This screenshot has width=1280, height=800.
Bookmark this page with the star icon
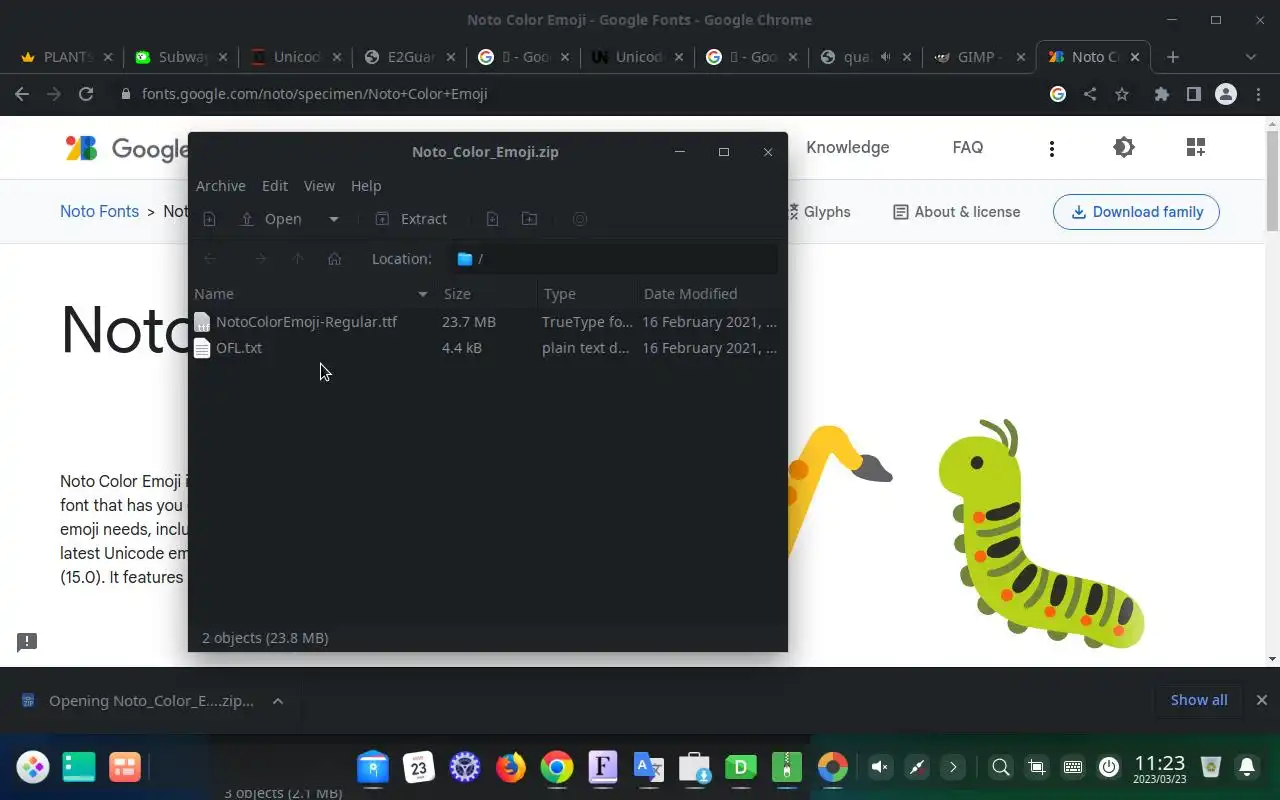click(1122, 94)
